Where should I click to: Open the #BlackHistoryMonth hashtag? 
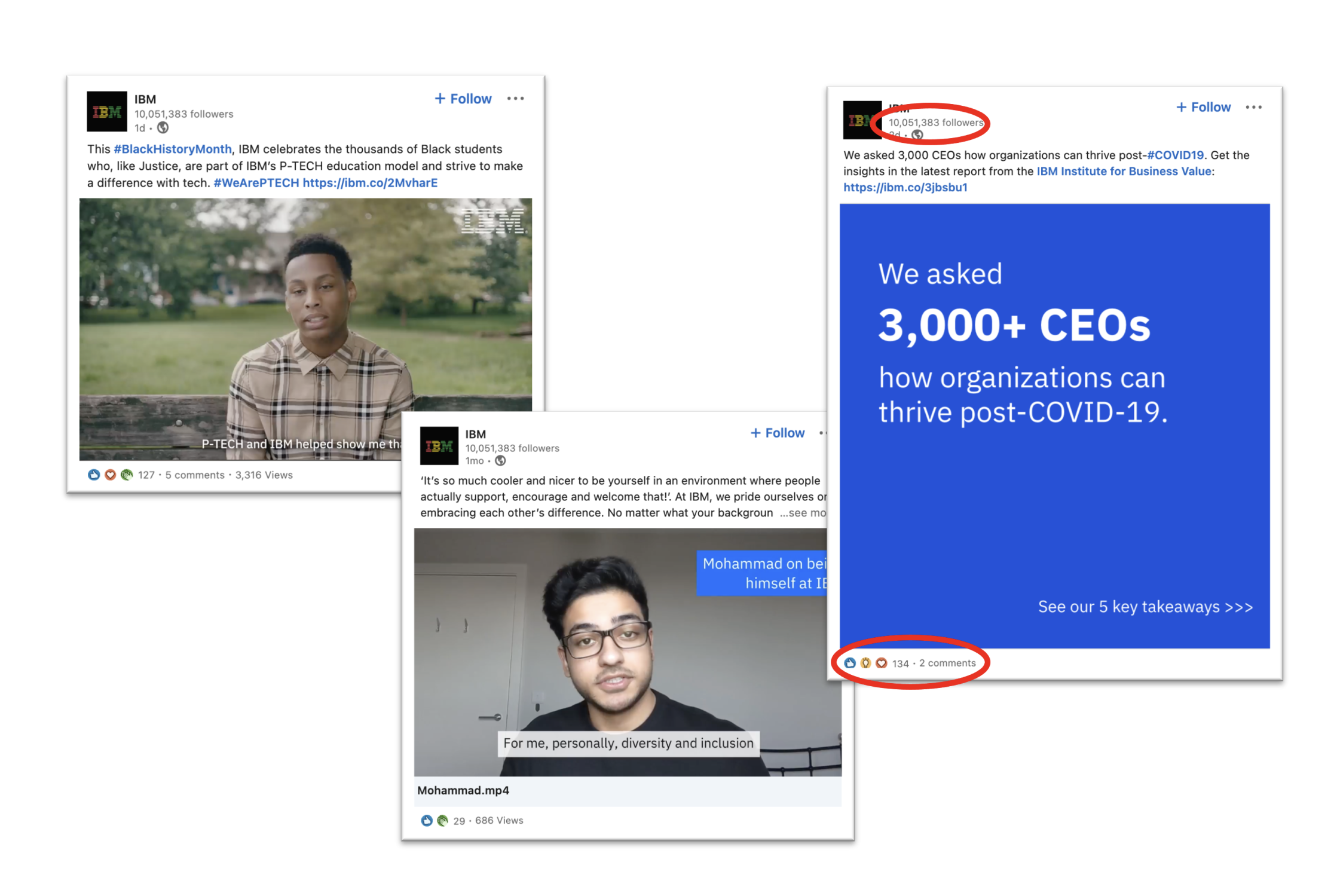(173, 149)
